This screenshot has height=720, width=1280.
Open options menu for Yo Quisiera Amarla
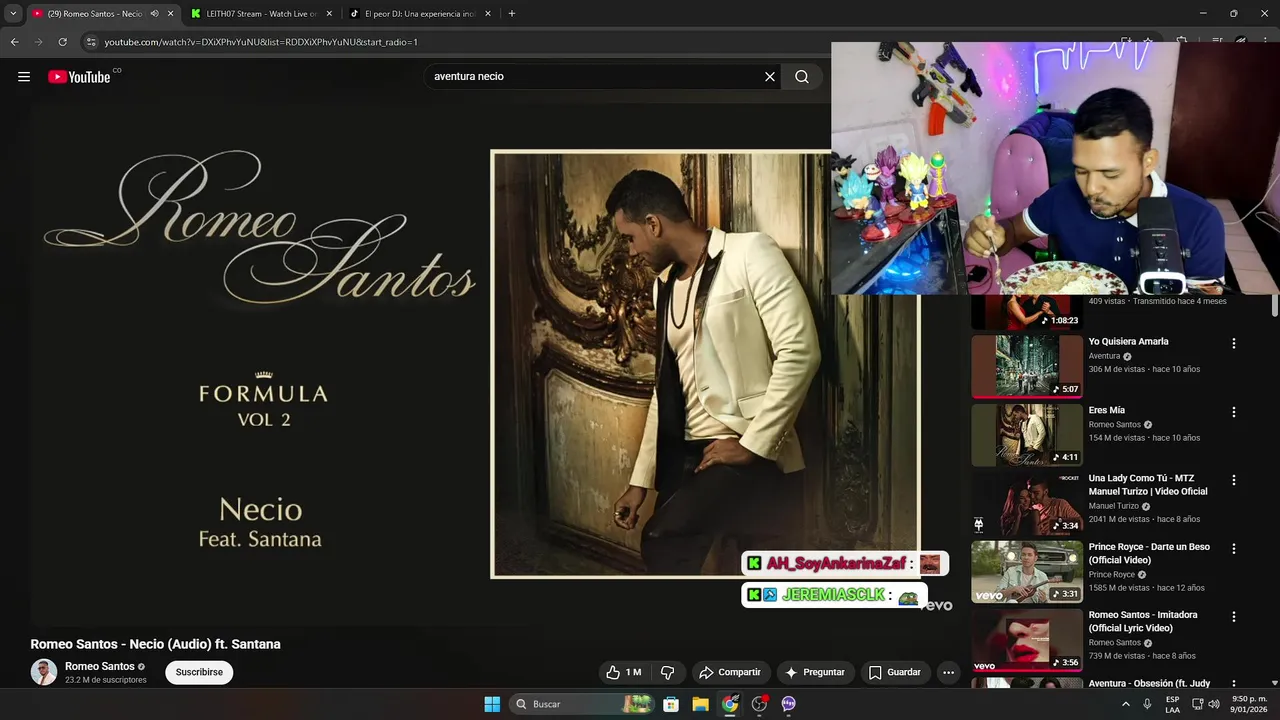click(x=1233, y=343)
